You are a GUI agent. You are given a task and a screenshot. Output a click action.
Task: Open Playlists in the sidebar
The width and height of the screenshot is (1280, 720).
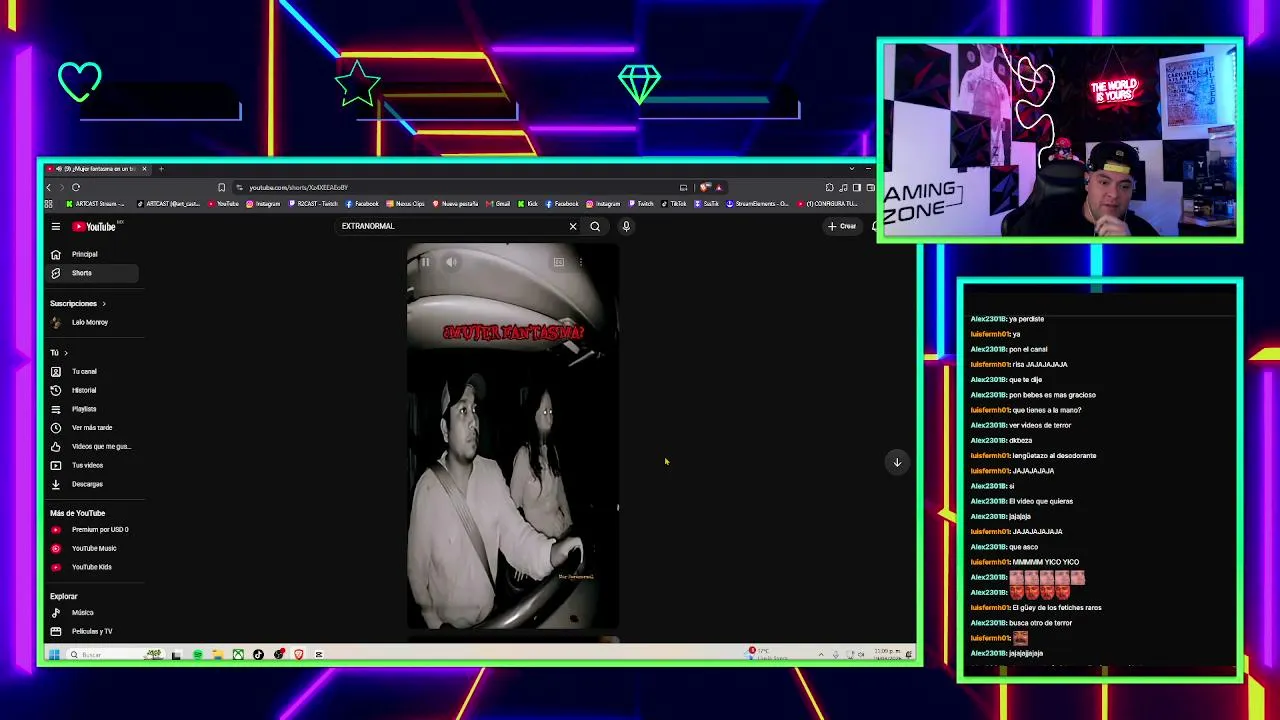92,409
